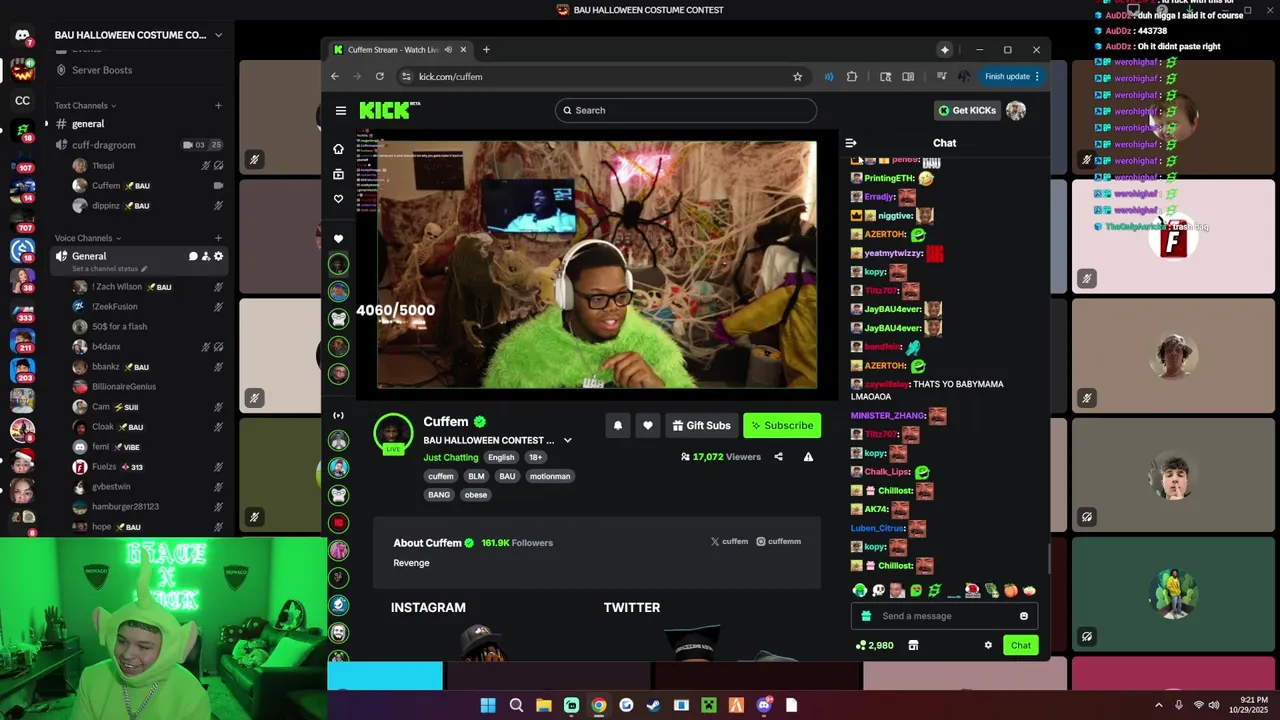This screenshot has height=720, width=1280.
Task: Open Discord Threads icon next to General
Action: click(x=193, y=256)
